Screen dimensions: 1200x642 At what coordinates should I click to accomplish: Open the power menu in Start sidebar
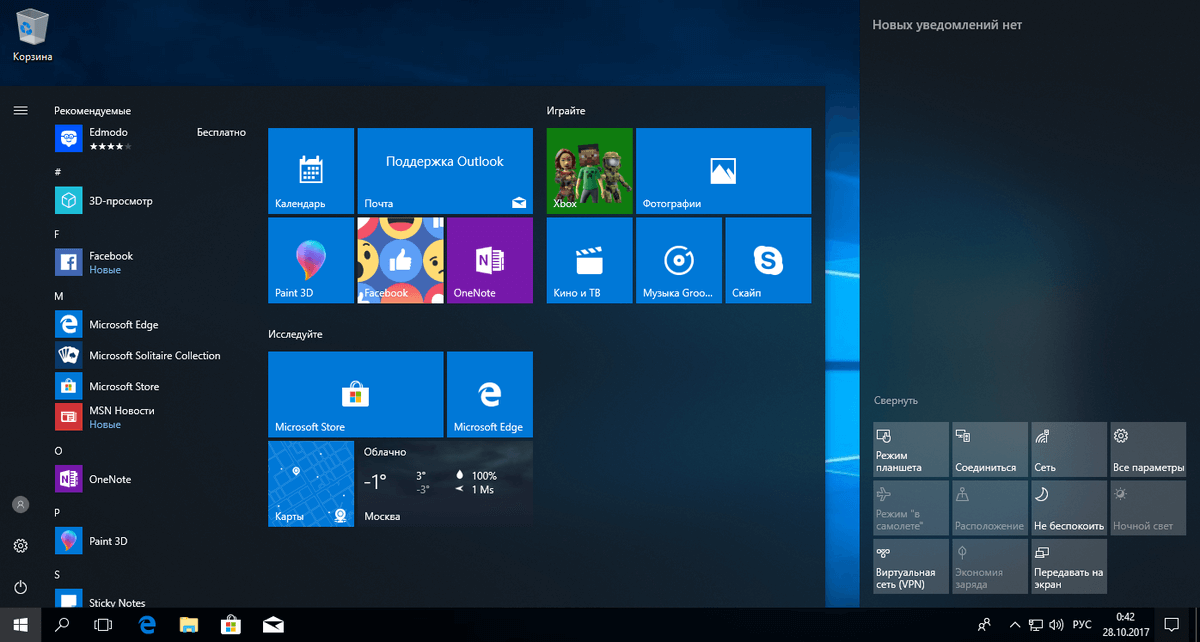tap(20, 587)
